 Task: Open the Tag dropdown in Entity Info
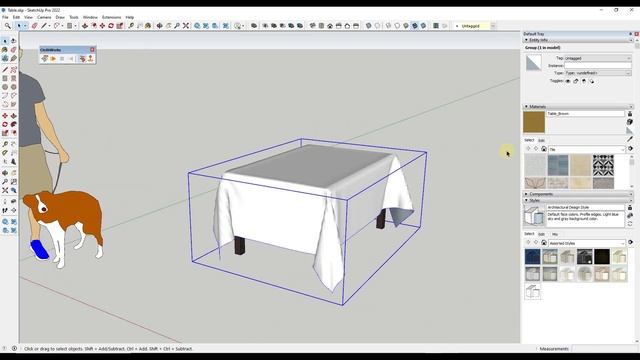pyautogui.click(x=598, y=58)
